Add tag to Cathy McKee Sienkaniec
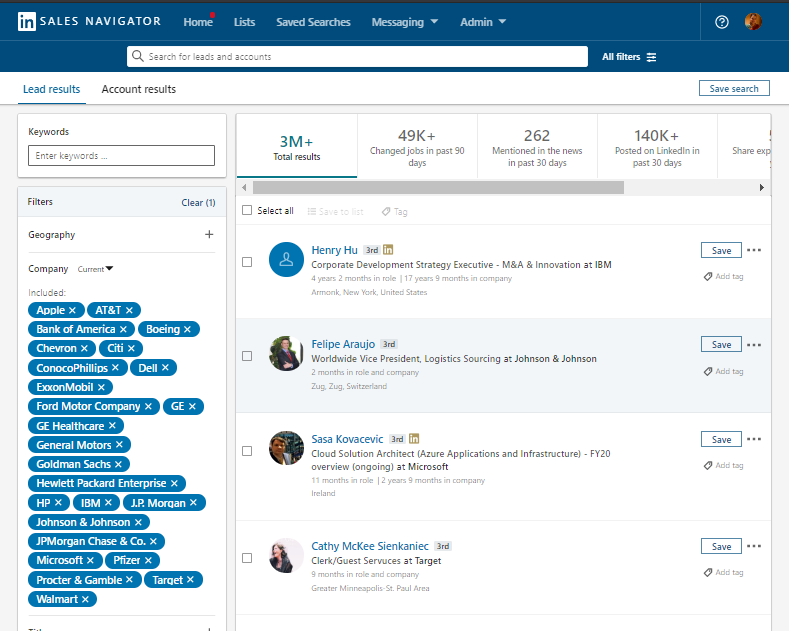The height and width of the screenshot is (631, 789). click(x=724, y=572)
